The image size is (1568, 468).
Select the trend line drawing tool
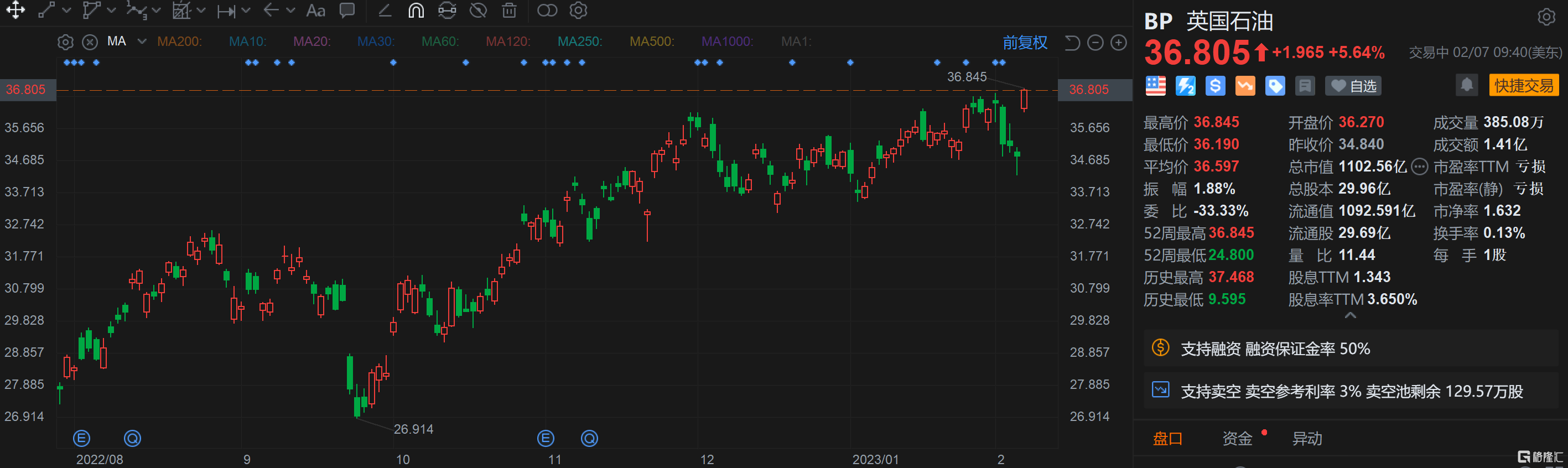coord(46,11)
